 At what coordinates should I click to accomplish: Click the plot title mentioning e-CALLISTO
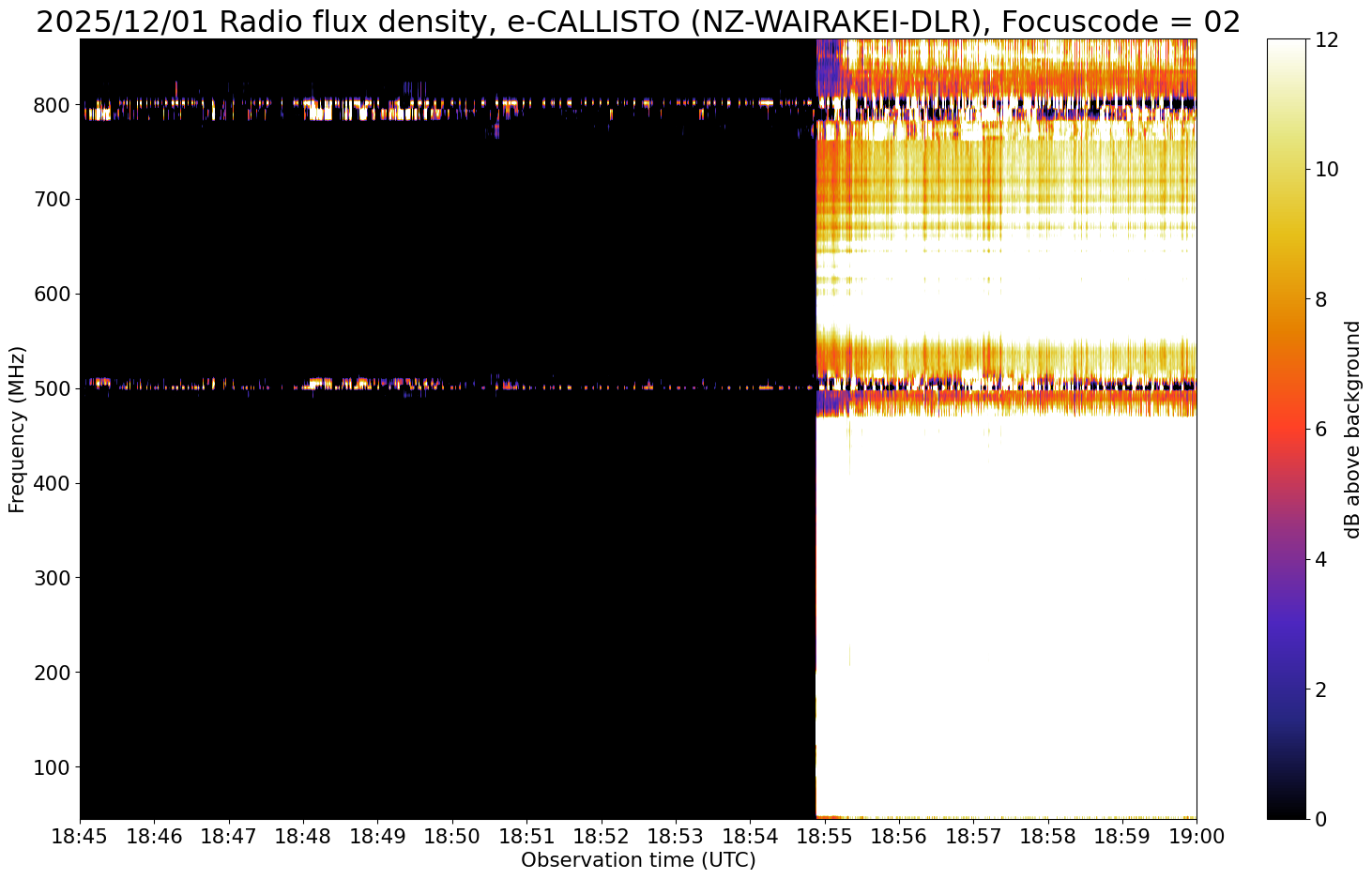[638, 21]
